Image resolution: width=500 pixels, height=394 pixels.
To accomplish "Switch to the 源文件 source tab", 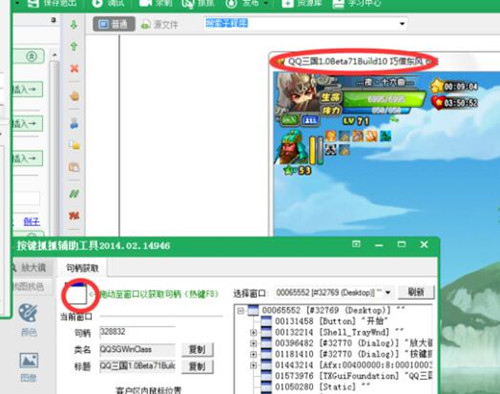I will click(x=159, y=24).
